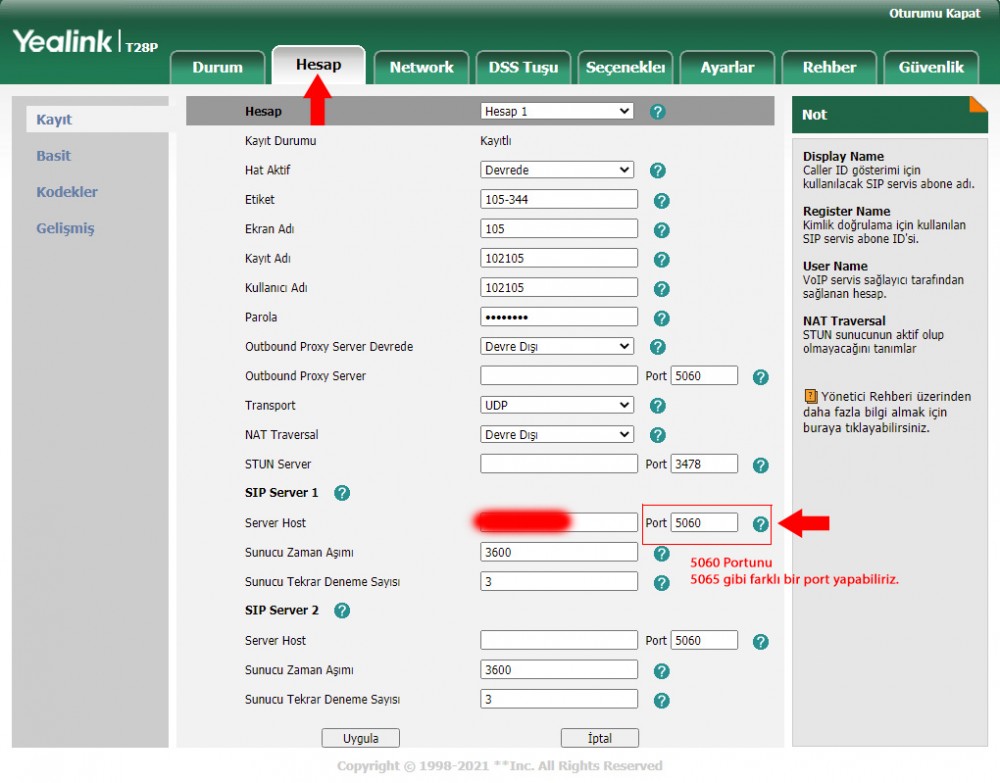Viewport: 1000px width, 783px height.
Task: Switch to the Ayarlar tab
Action: click(x=727, y=68)
